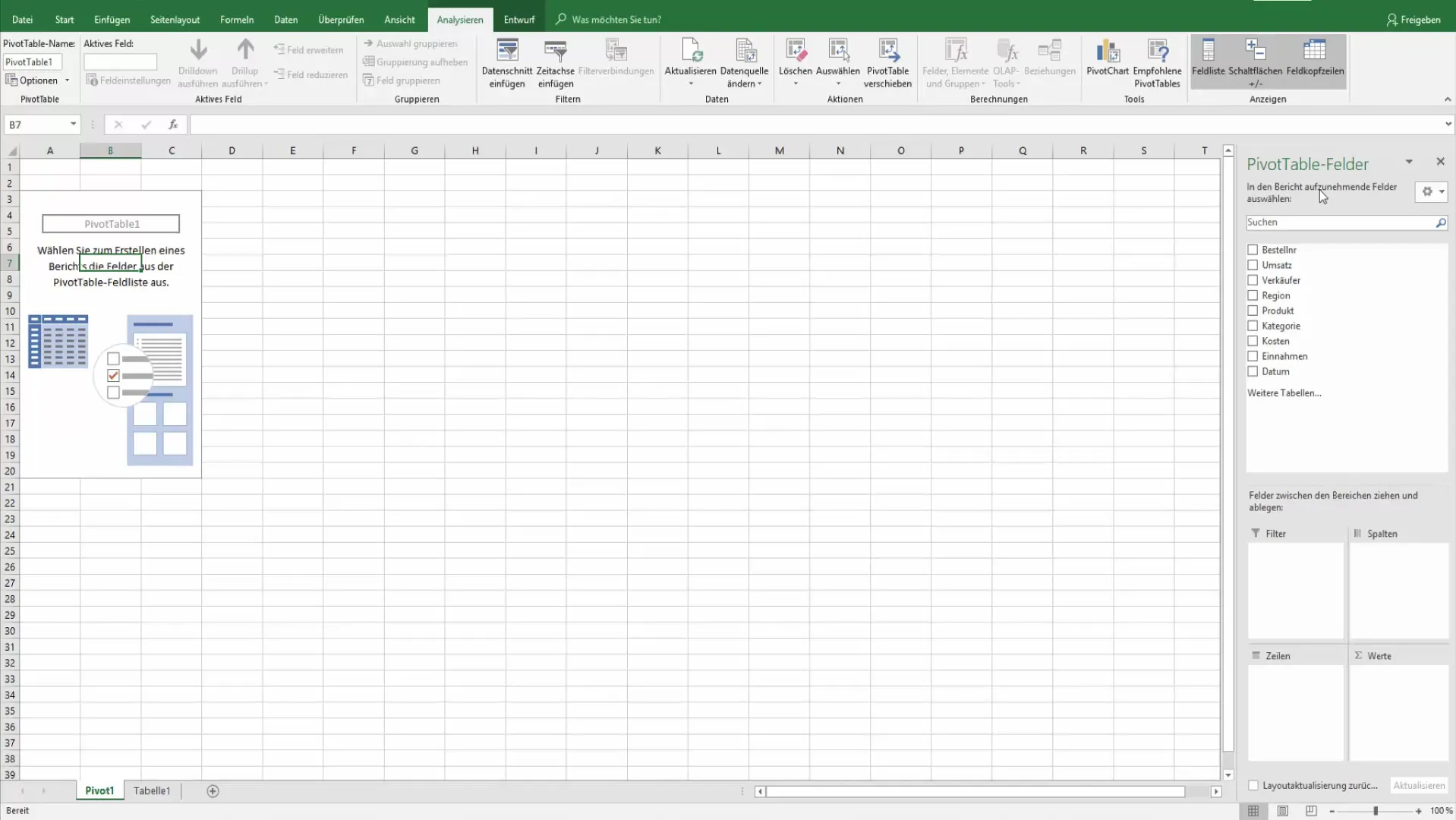Screen dimensions: 1456x820
Task: Click PivotTable verschieben
Action: [x=887, y=63]
